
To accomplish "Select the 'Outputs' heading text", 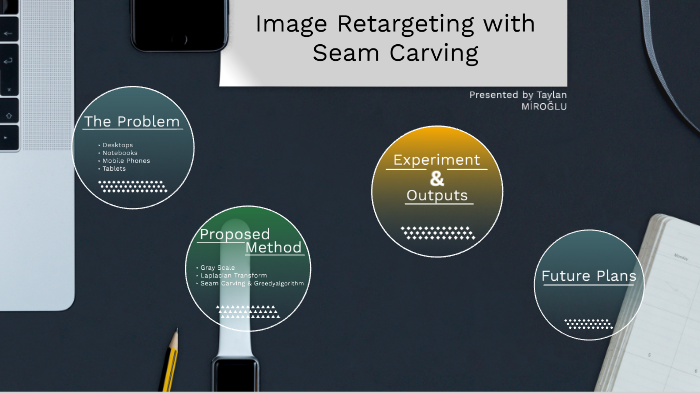I will (437, 196).
